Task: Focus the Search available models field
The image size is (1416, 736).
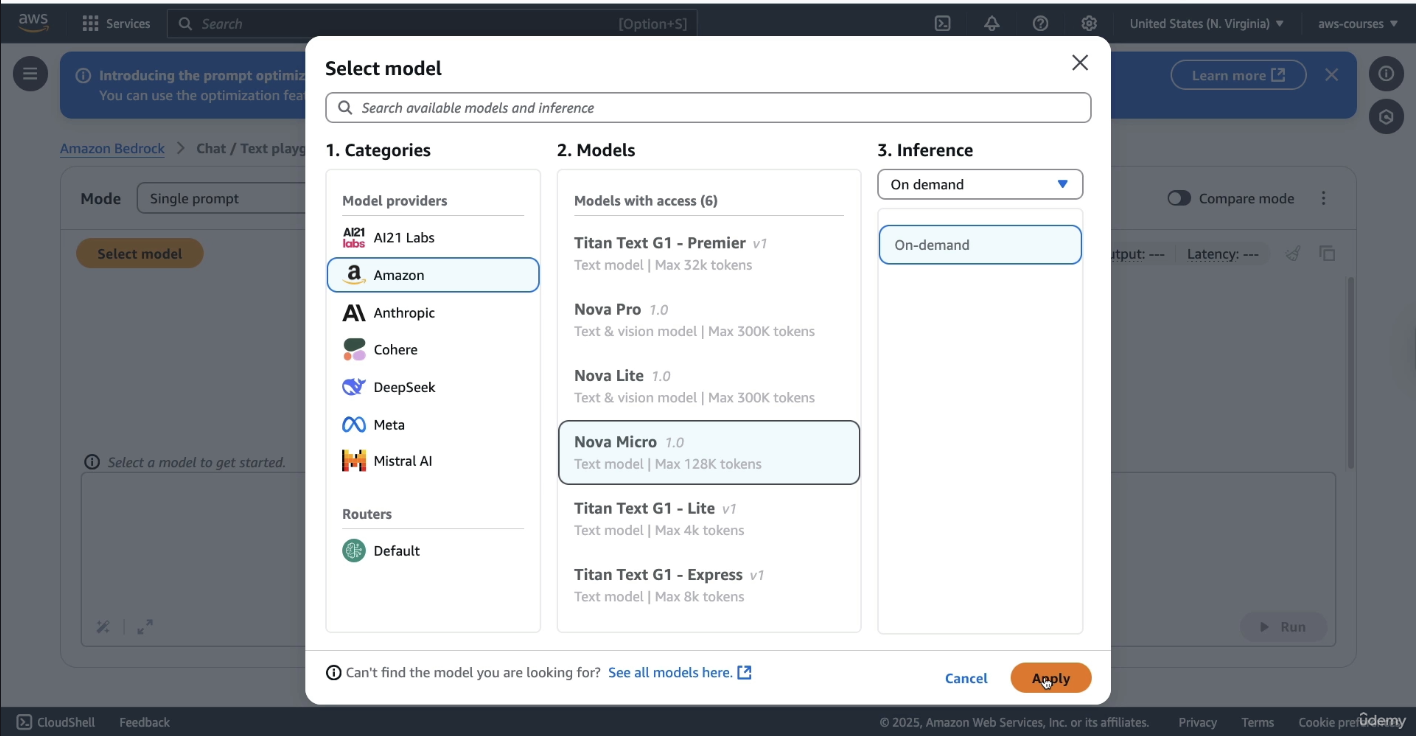Action: [x=708, y=108]
